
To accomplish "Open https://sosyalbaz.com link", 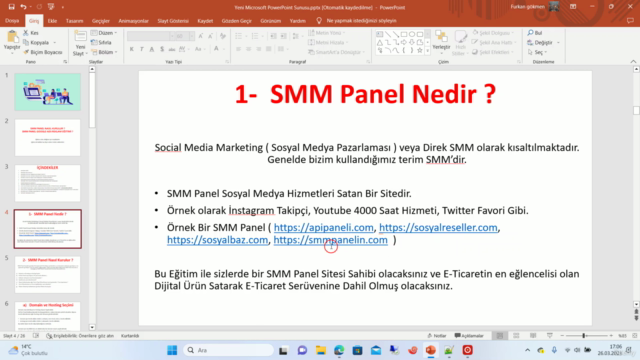I will pyautogui.click(x=218, y=240).
